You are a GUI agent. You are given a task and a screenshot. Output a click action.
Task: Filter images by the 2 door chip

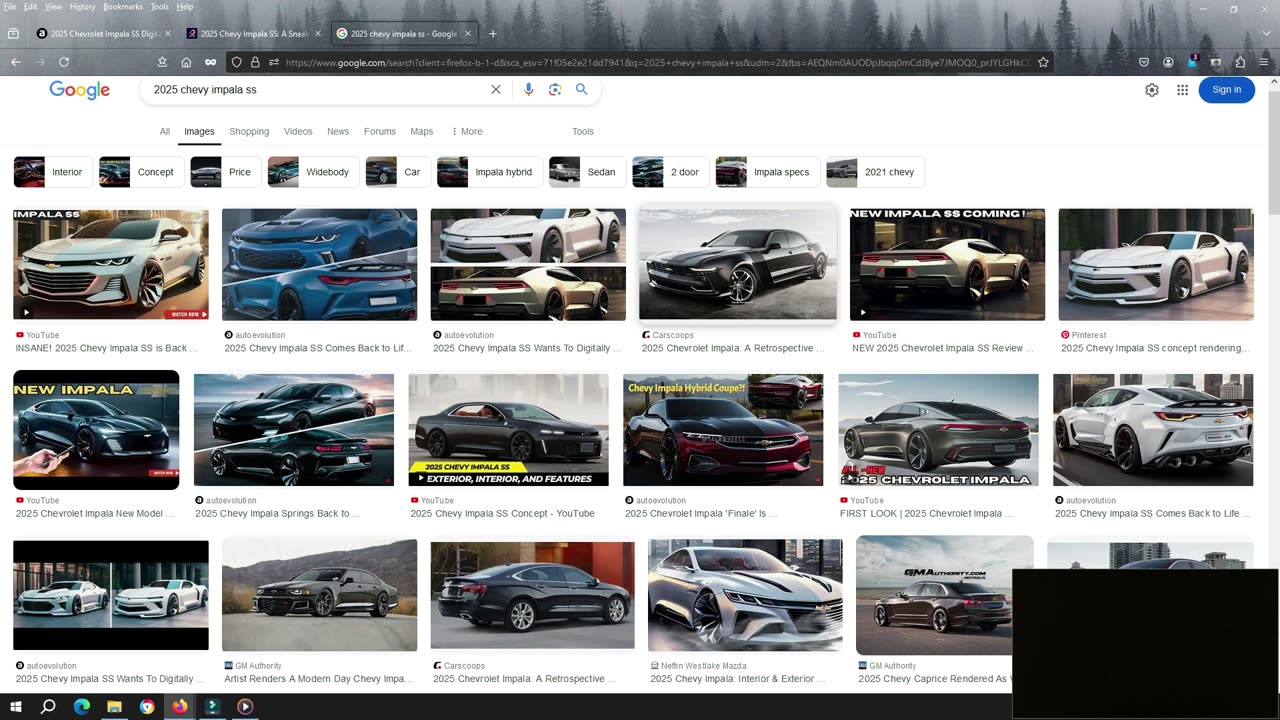(x=670, y=172)
